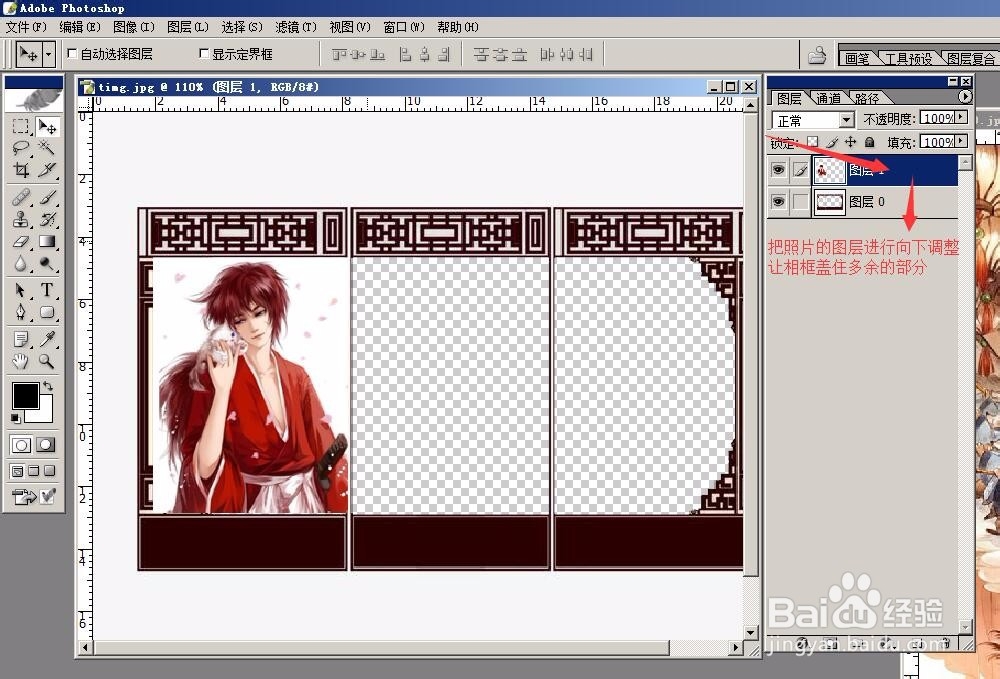Select the Lasso tool
The height and width of the screenshot is (679, 1000).
[20, 148]
